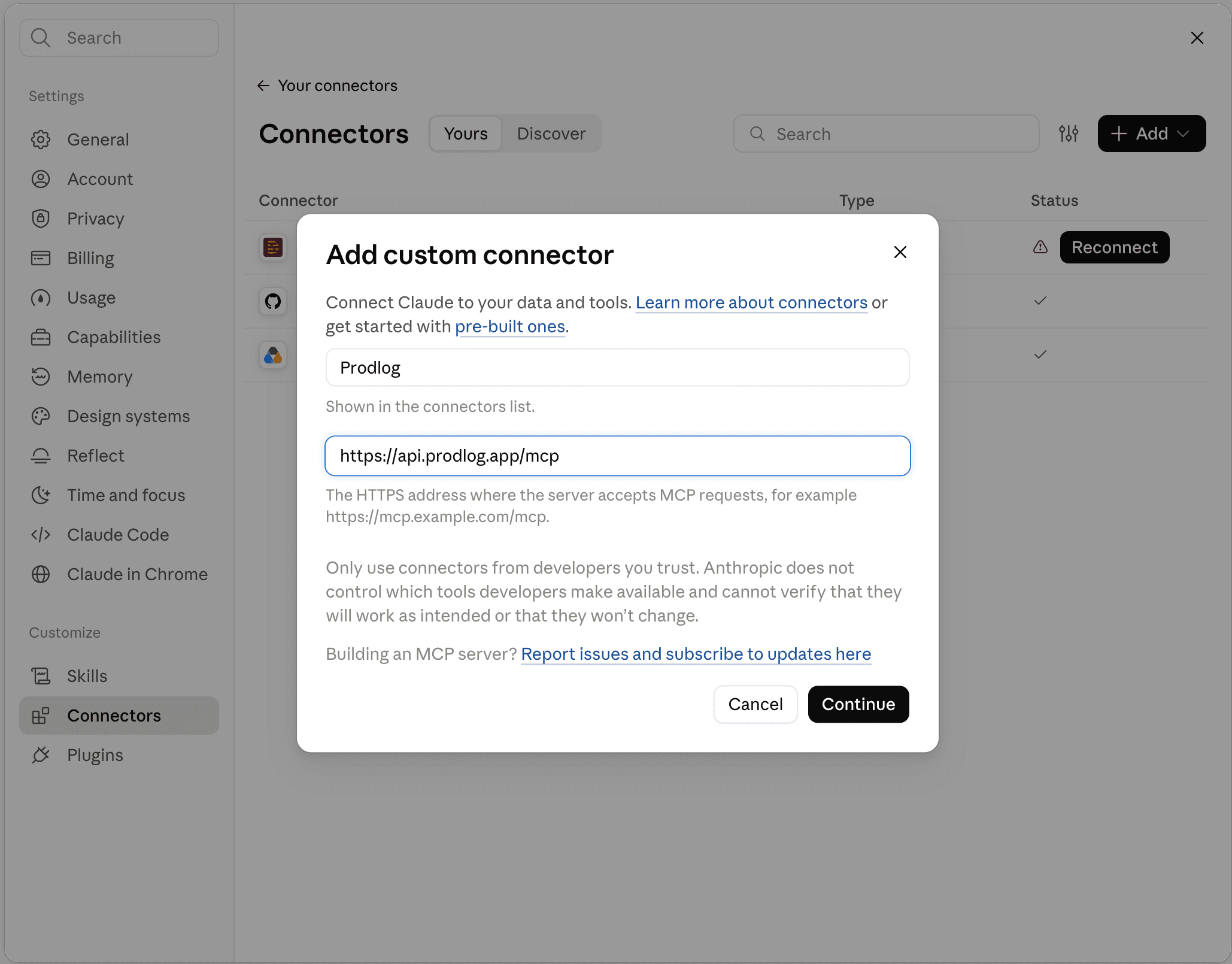Click the warning icon beside Reconnect
Screen dimensions: 1232x964
(1040, 247)
